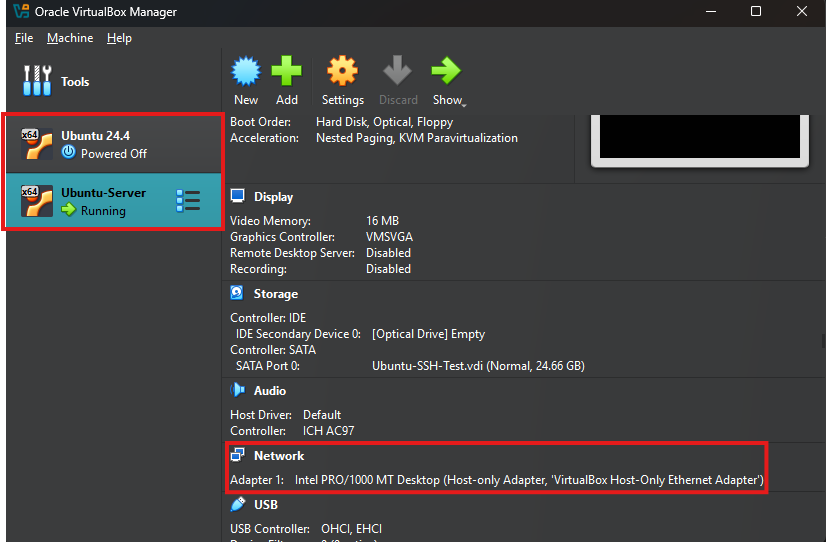Screen dimensions: 826x542
Task: Open the File menu
Action: pos(24,38)
